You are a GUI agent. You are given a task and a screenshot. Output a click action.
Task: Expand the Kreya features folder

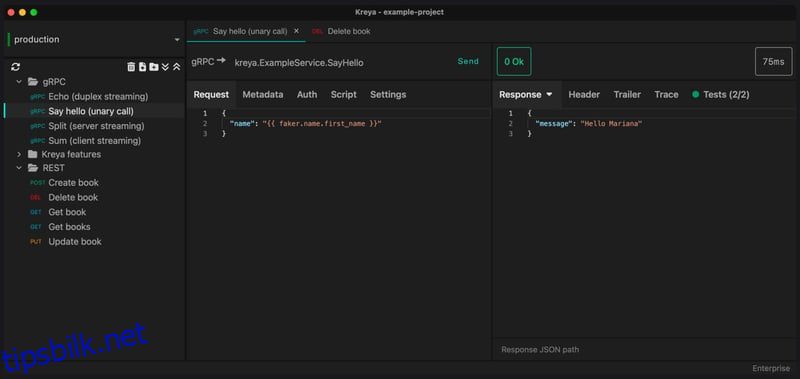point(19,154)
